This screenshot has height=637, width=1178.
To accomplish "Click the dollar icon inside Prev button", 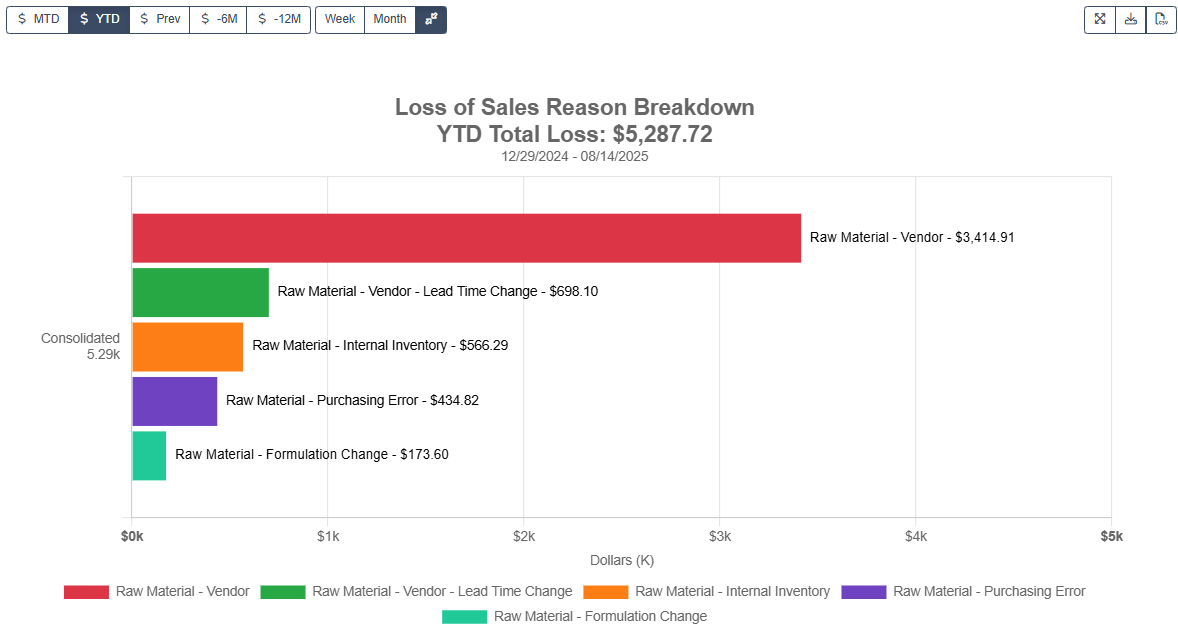I will [144, 19].
